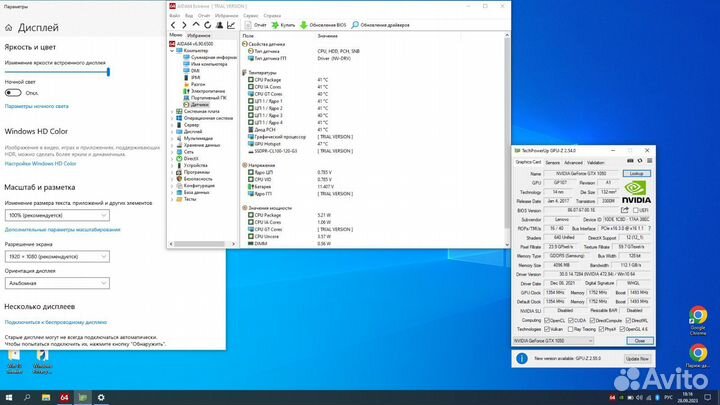Open the Сервис menu in AIDA64
Screen dimensions: 720x405
[x=250, y=16]
